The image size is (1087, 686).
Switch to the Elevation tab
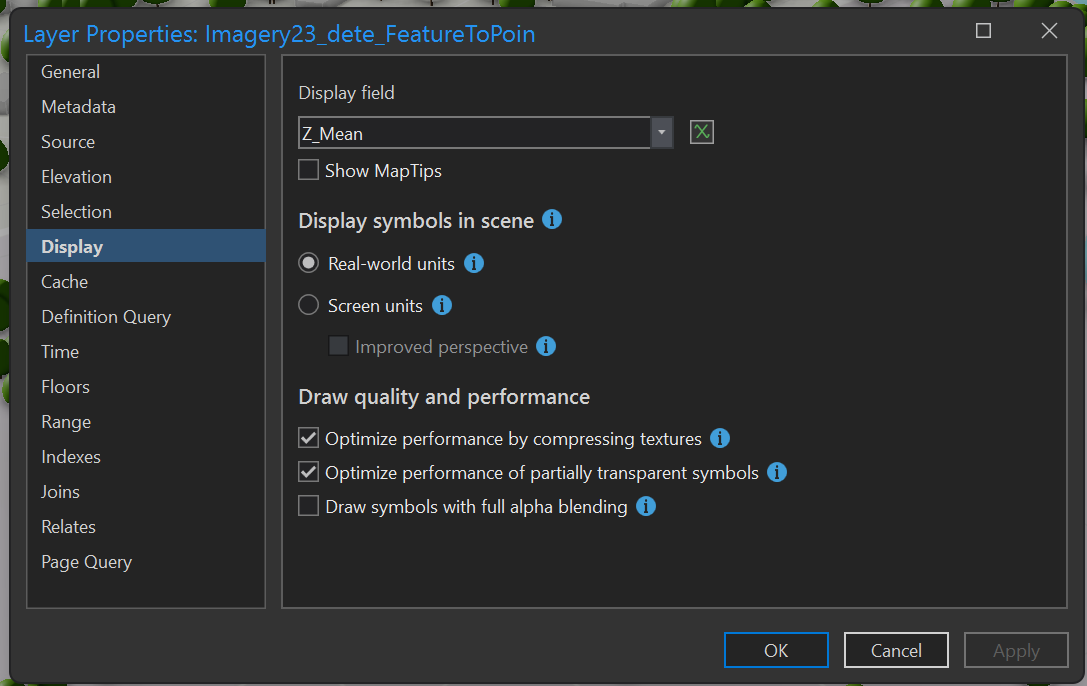tap(76, 177)
